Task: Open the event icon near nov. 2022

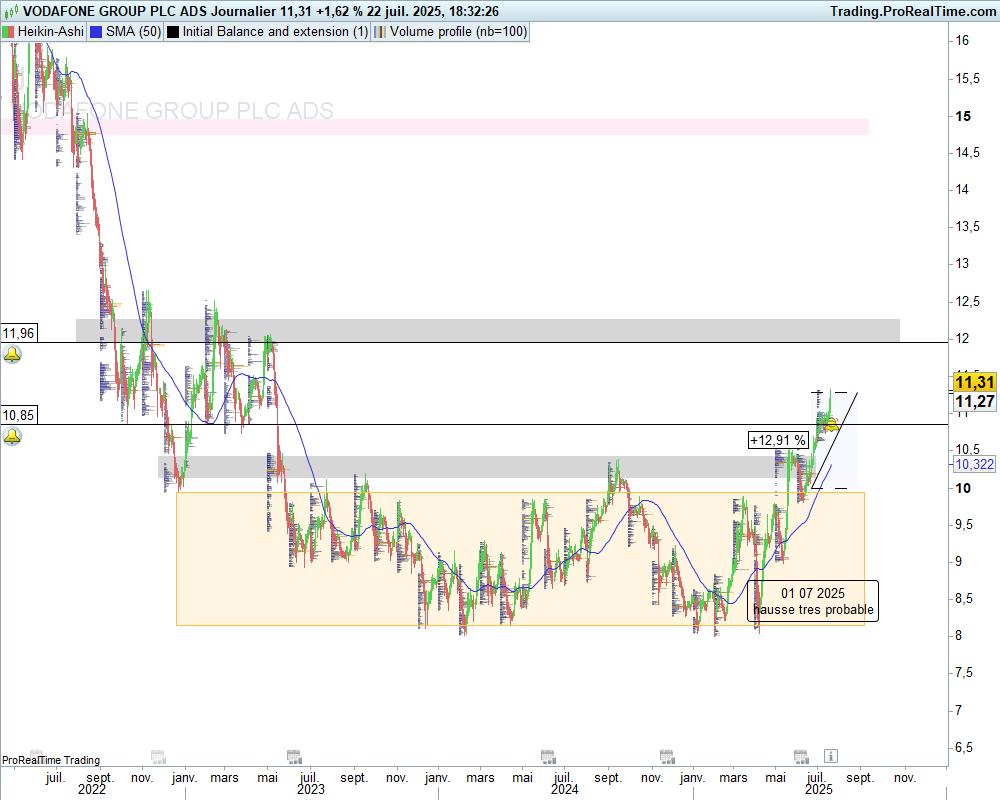Action: 156,755
